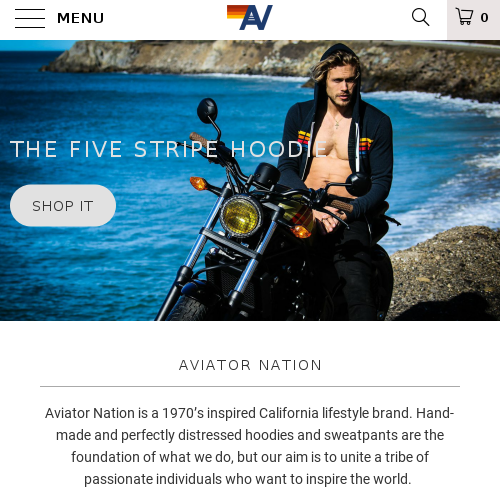The height and width of the screenshot is (500, 500).
Task: Click the cart item count 0
Action: 484,18
